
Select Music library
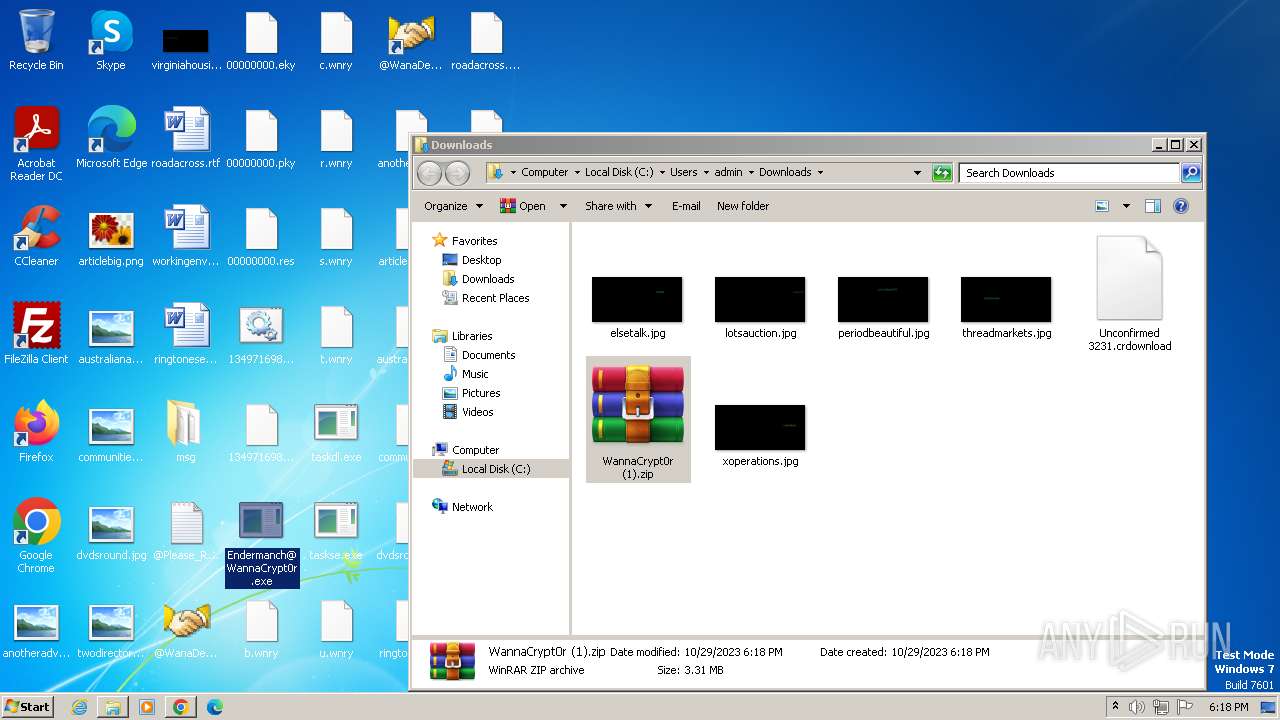(x=475, y=374)
